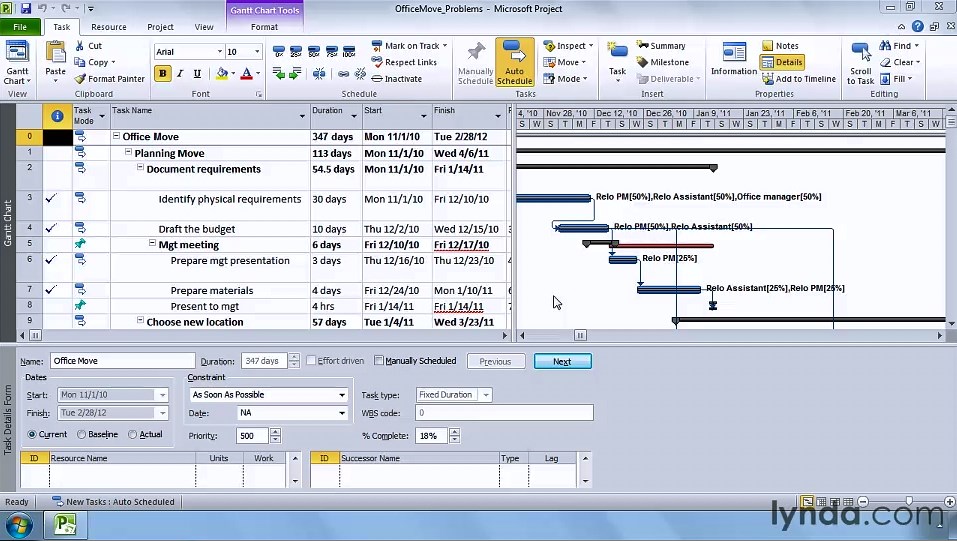Viewport: 957px width, 541px height.
Task: Toggle Underline formatting
Action: coord(197,74)
